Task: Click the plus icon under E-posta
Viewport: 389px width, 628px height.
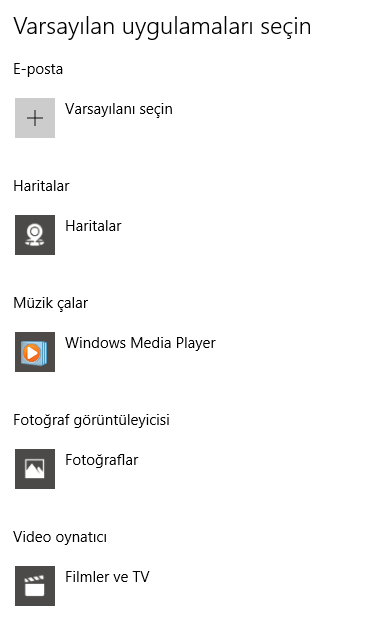Action: coord(35,118)
